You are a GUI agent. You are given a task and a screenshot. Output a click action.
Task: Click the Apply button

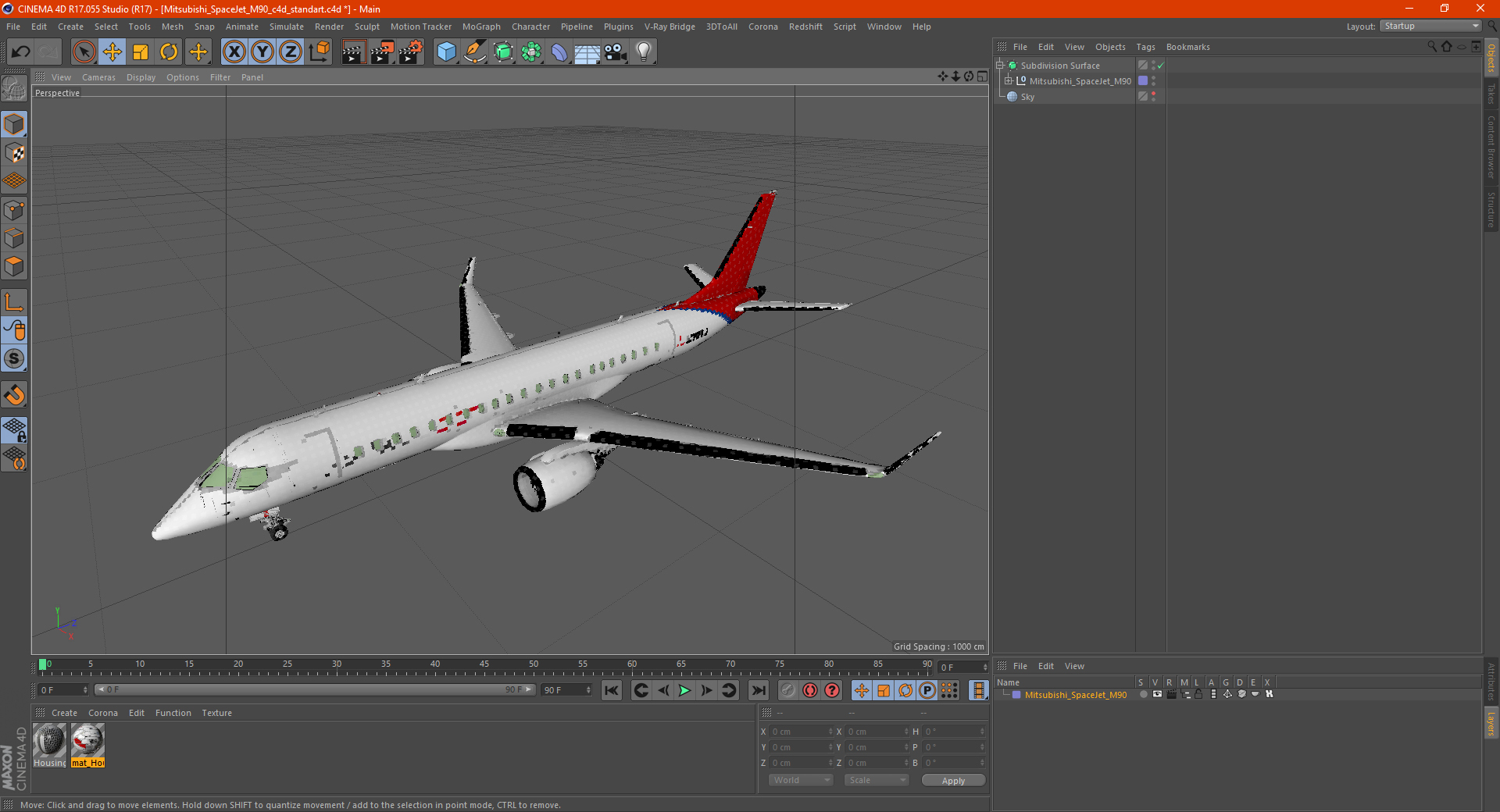[953, 781]
